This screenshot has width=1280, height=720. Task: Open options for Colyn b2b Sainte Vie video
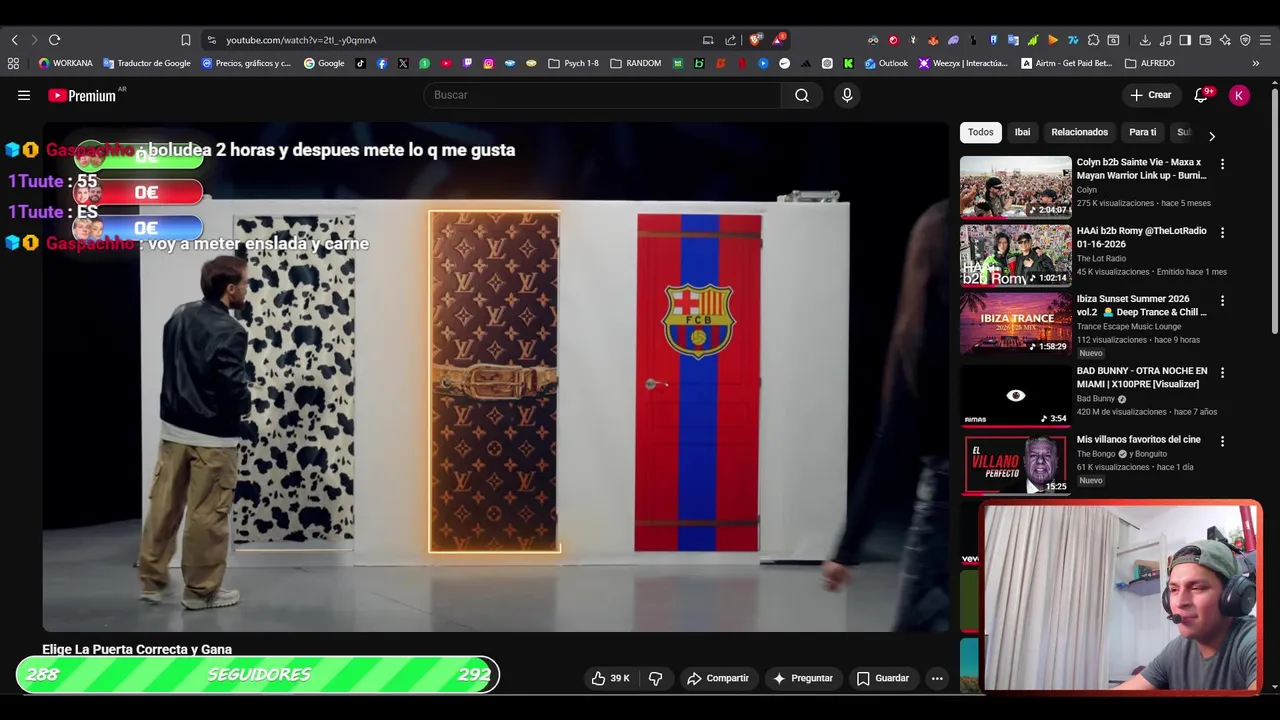click(1222, 164)
